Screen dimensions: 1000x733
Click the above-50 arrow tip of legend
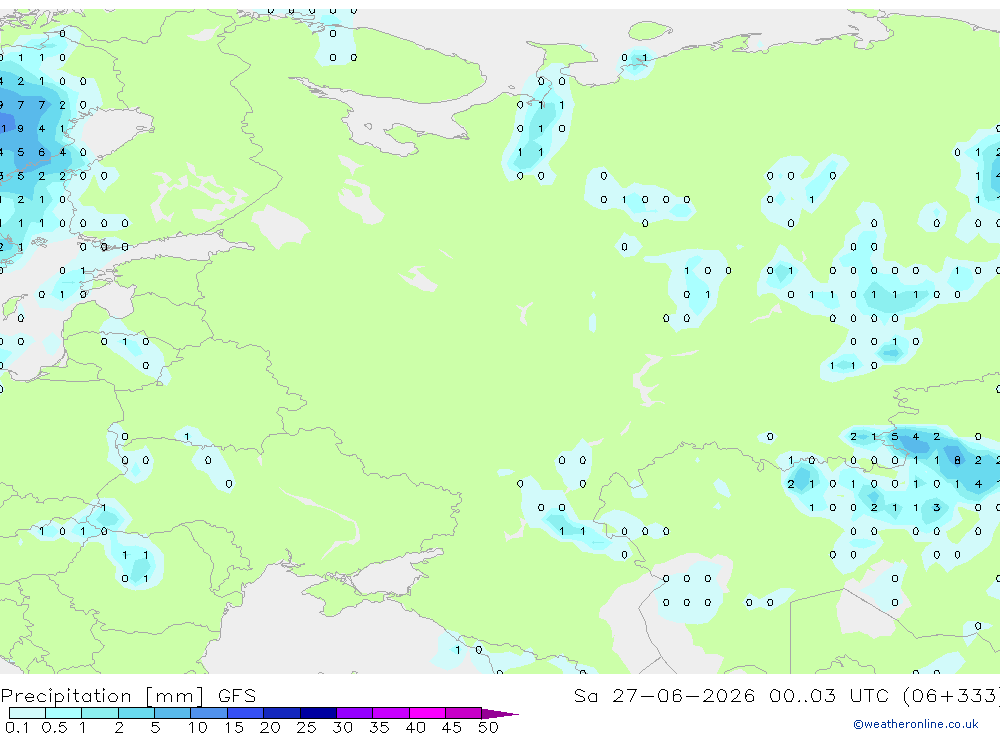pyautogui.click(x=501, y=714)
